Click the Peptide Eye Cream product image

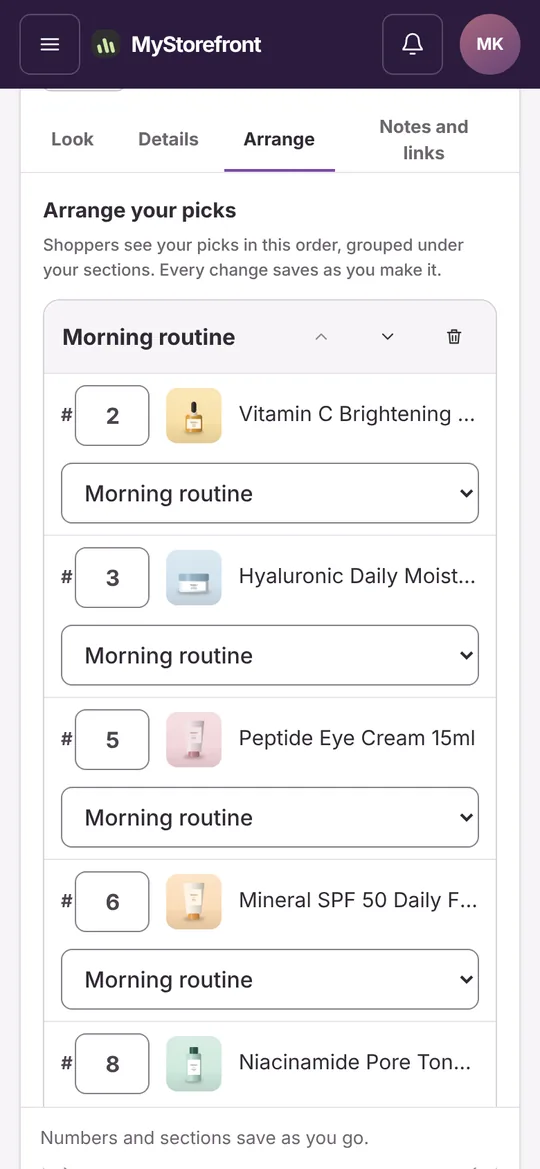pyautogui.click(x=194, y=740)
